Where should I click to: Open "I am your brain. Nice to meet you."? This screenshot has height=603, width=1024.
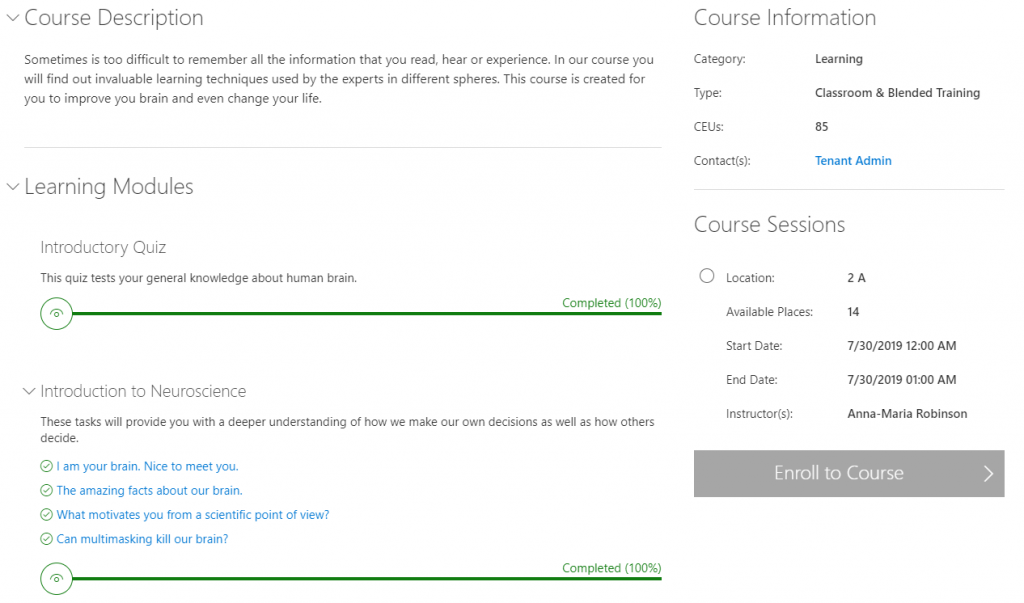[147, 466]
